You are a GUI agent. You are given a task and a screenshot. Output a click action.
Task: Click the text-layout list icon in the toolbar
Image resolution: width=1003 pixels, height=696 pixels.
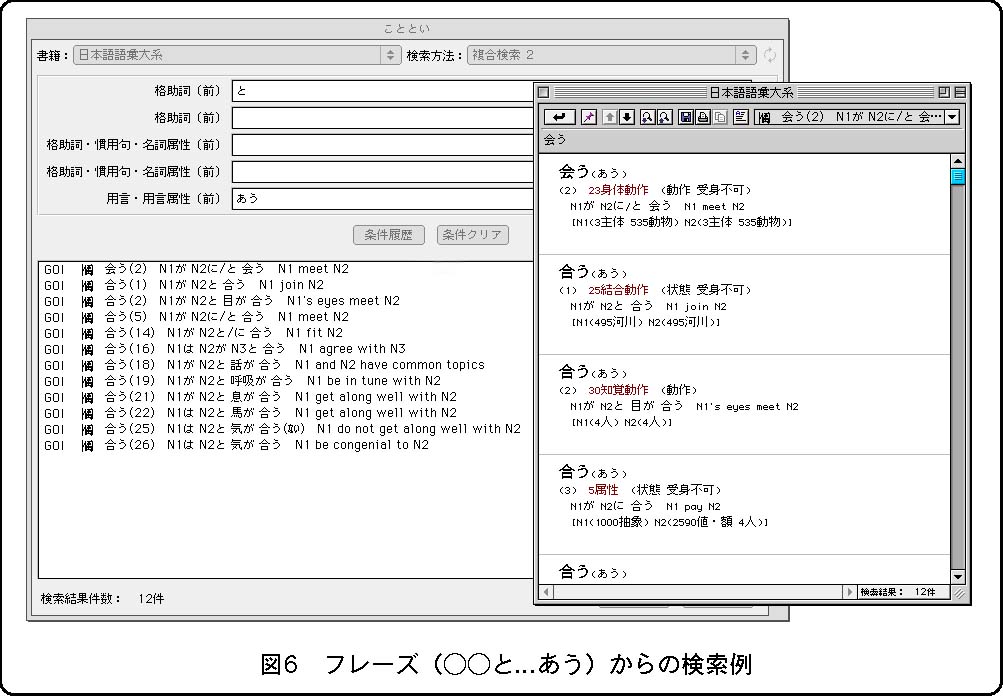tap(741, 117)
